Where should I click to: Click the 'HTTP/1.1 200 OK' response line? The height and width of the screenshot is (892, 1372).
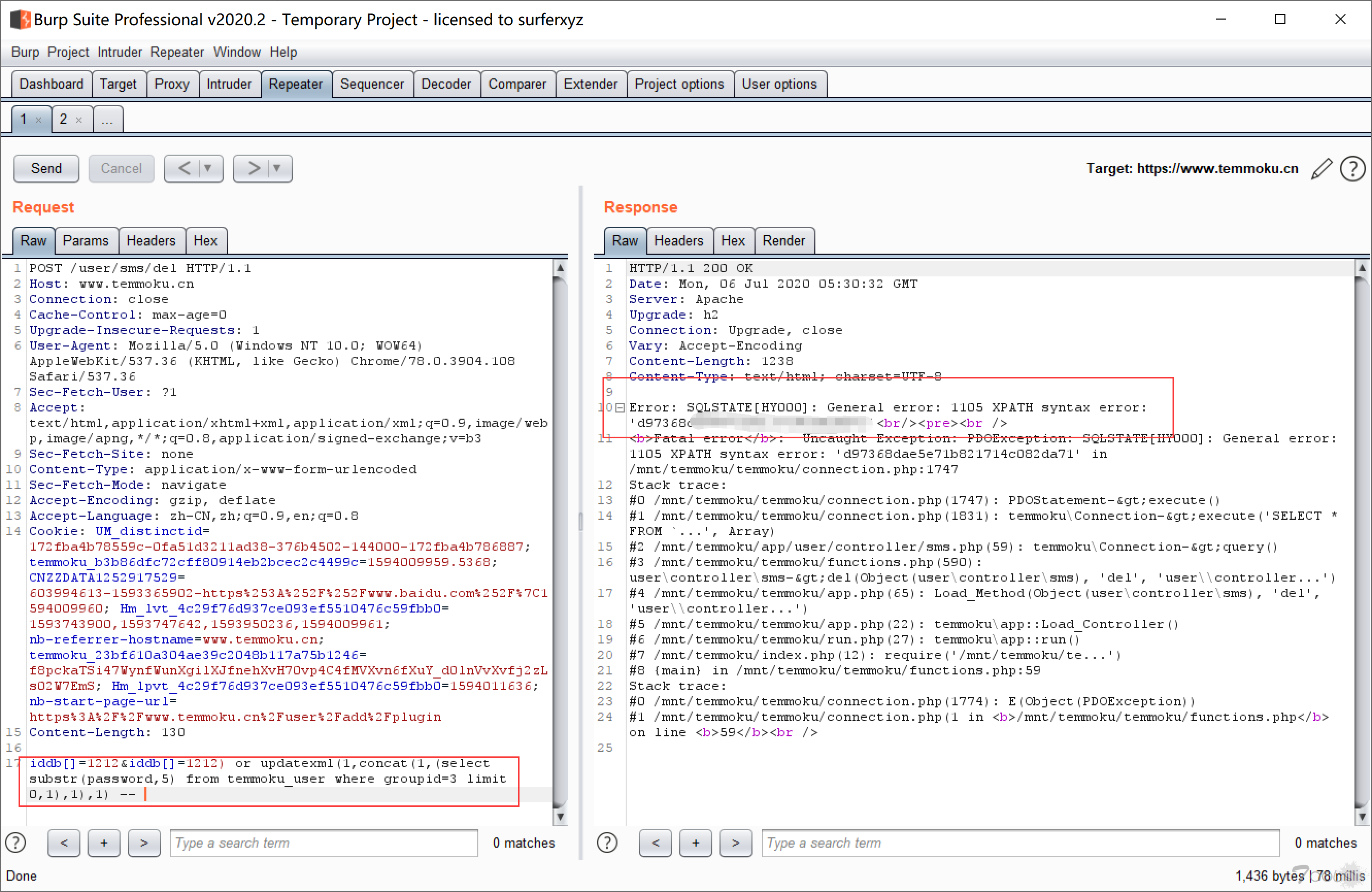coord(691,268)
